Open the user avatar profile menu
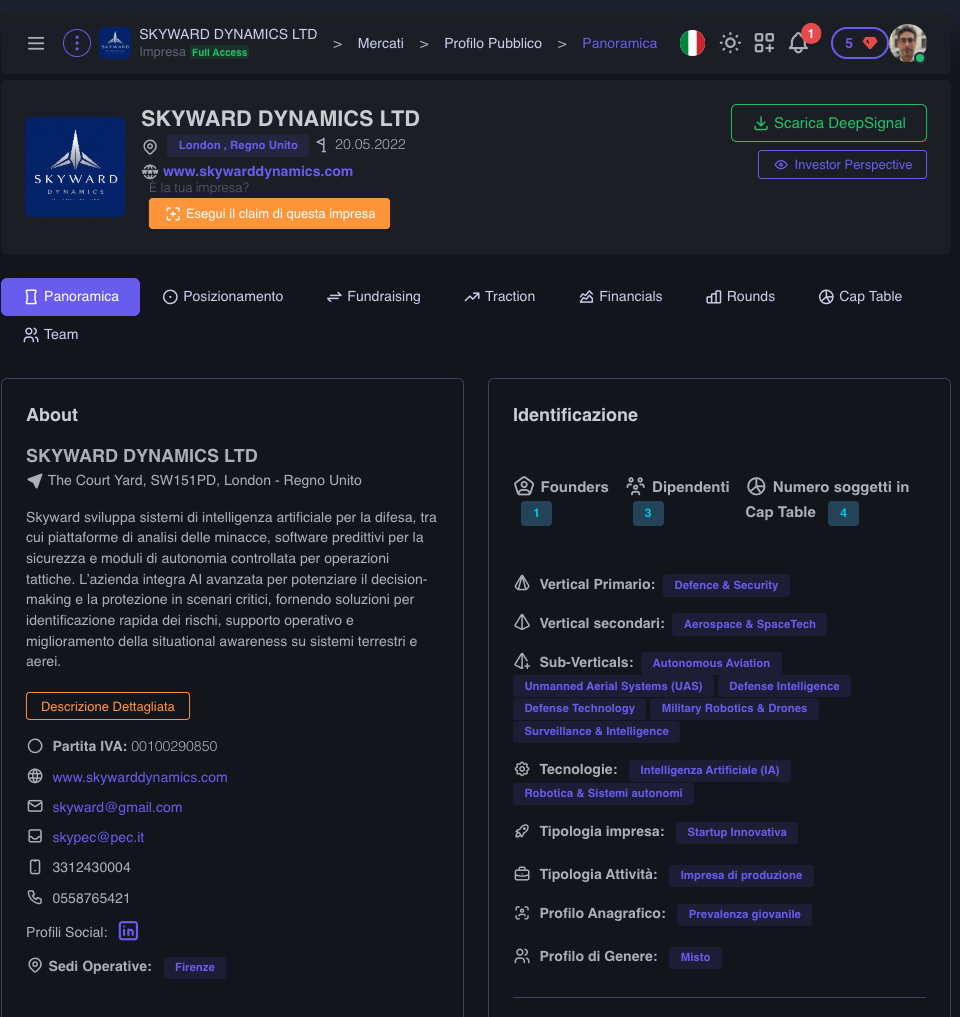960x1017 pixels. pyautogui.click(x=907, y=43)
